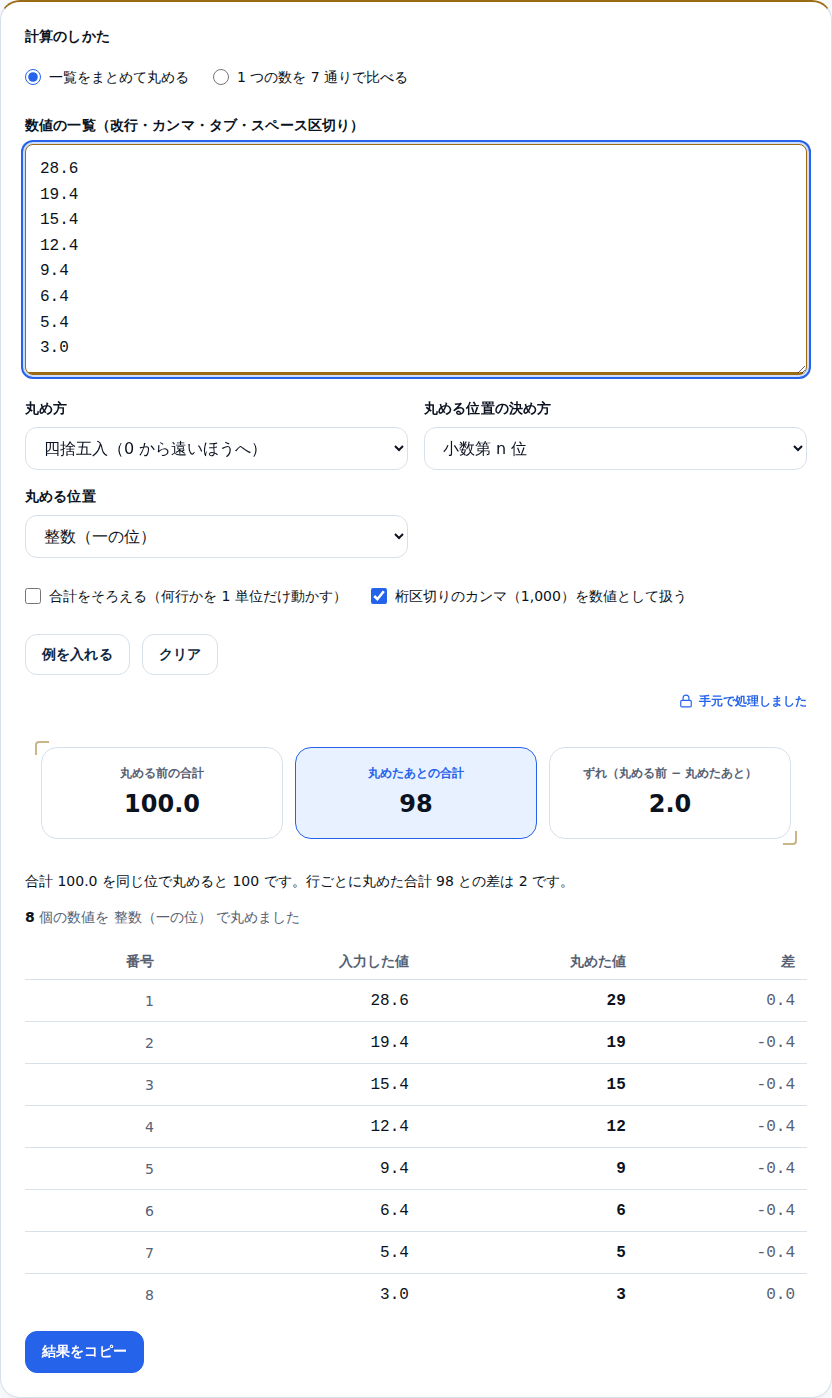Click inside the 数値の一覧 text area

pos(416,260)
